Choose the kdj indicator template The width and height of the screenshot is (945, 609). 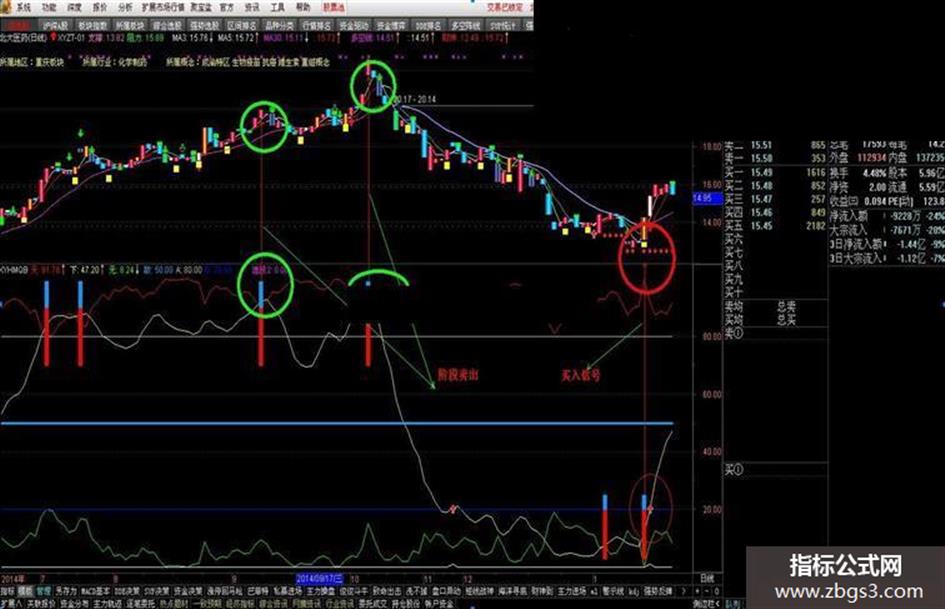(633, 591)
